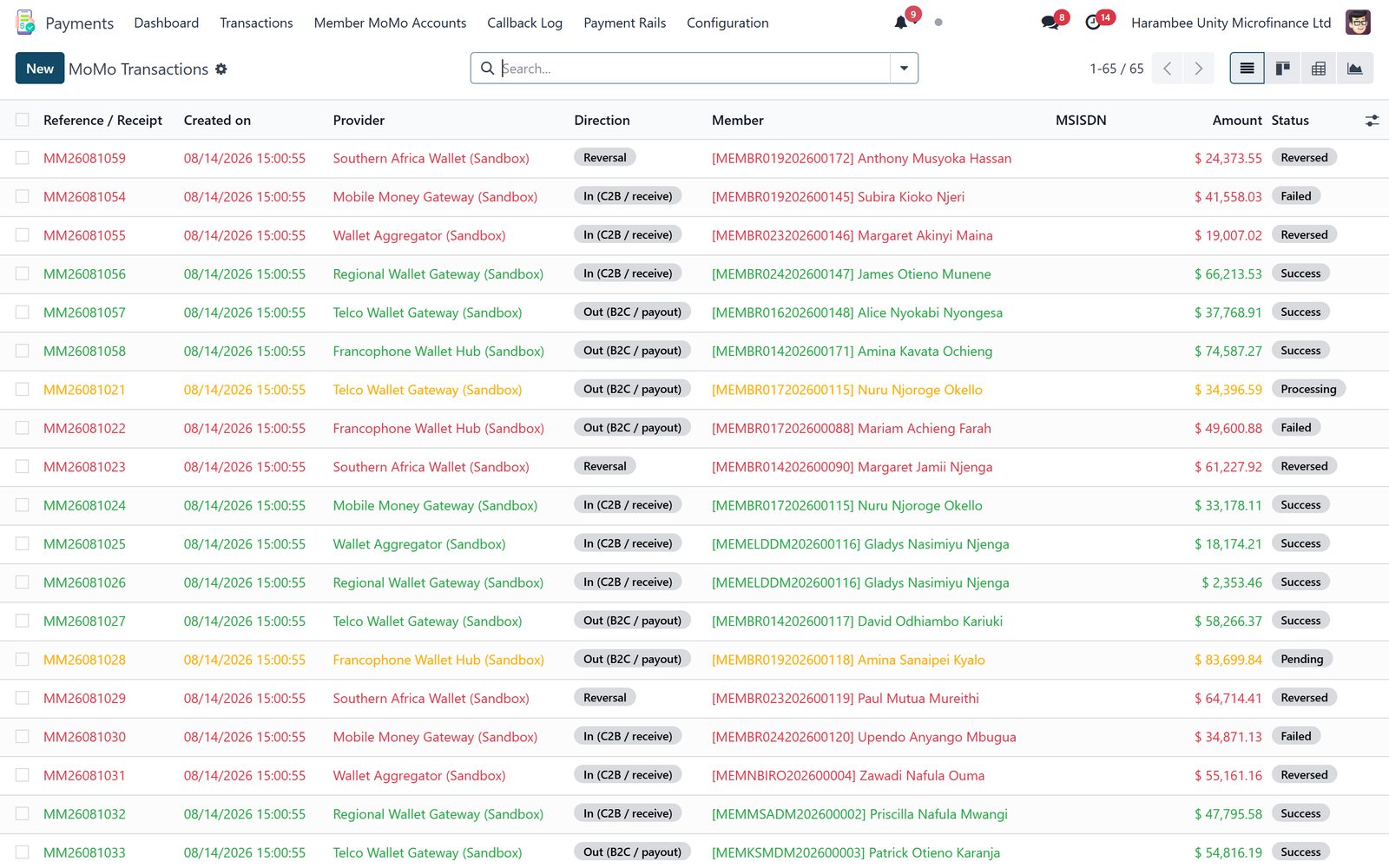Open the discuss conversations icon
The image size is (1389, 868).
pyautogui.click(x=1050, y=23)
